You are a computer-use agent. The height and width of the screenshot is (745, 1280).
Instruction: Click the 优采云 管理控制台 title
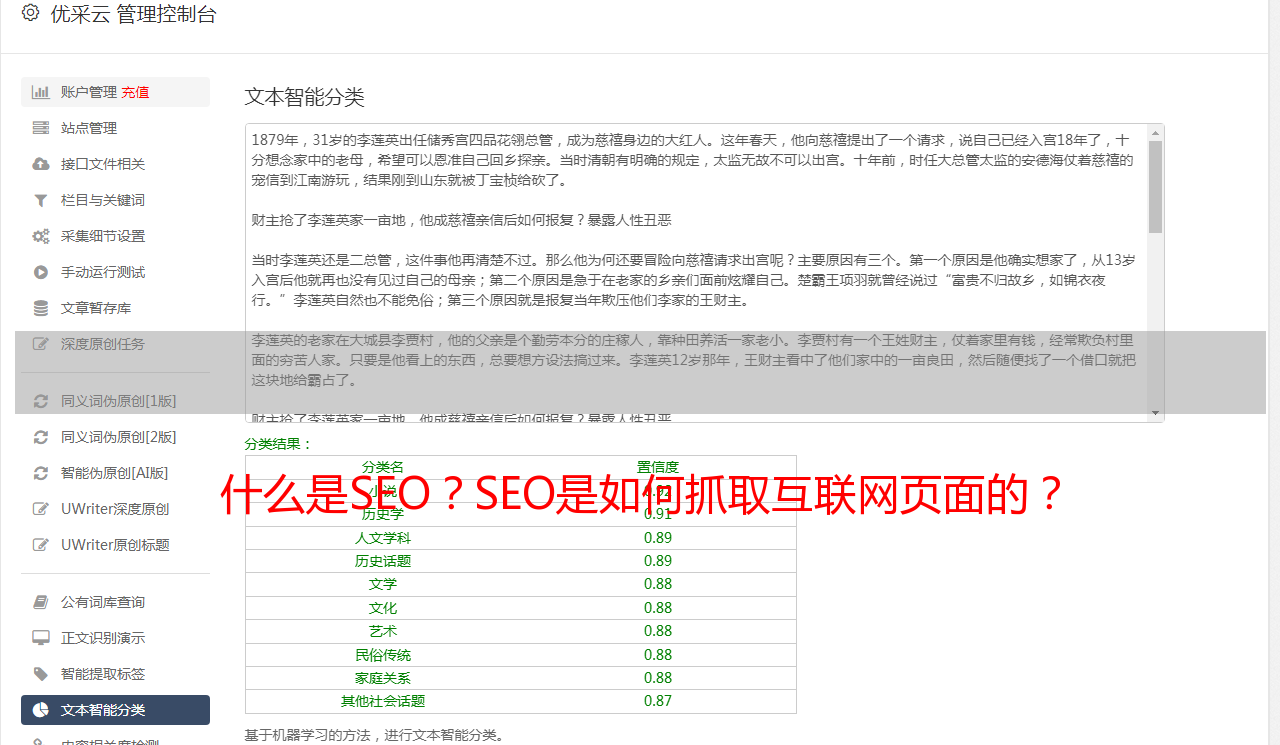click(x=133, y=14)
